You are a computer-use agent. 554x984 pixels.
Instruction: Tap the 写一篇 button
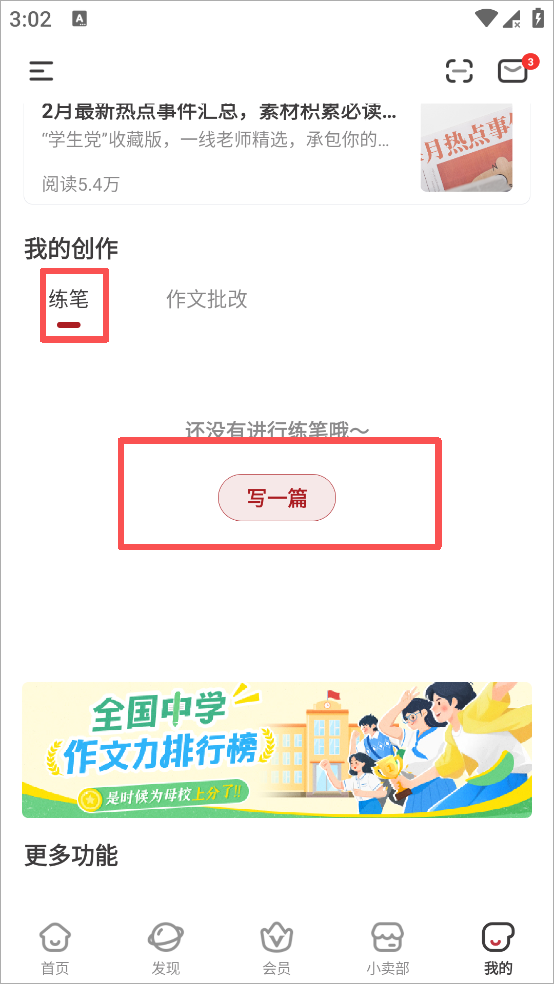(x=277, y=498)
